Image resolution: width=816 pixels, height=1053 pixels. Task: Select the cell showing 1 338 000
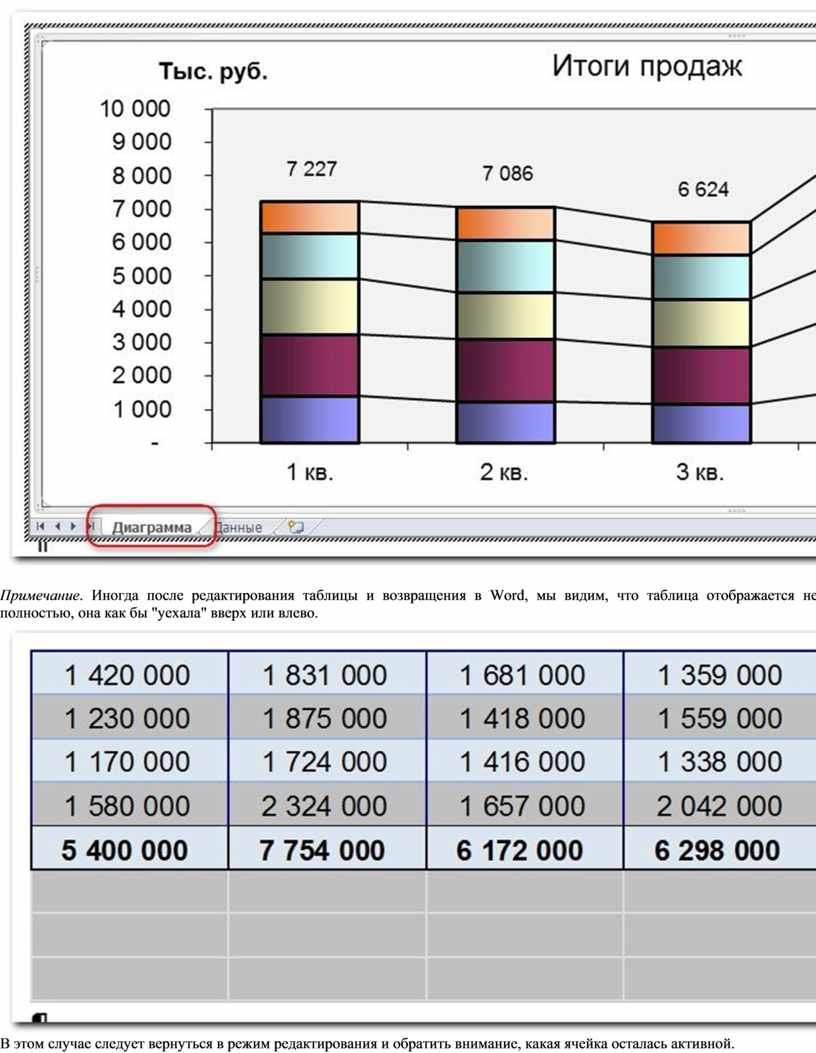point(720,762)
